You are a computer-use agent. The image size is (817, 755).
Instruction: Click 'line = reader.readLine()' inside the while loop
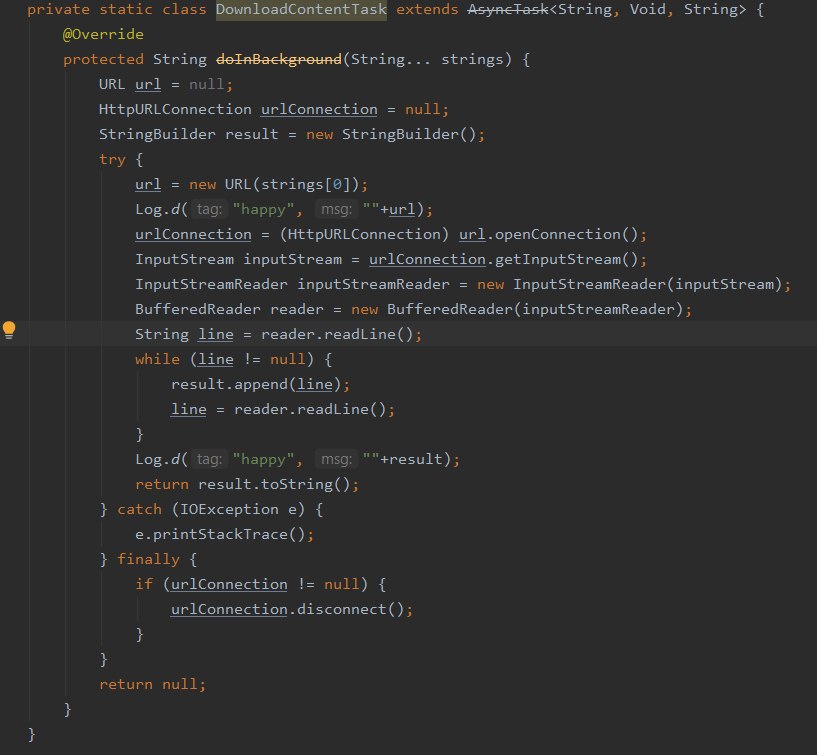tap(283, 410)
